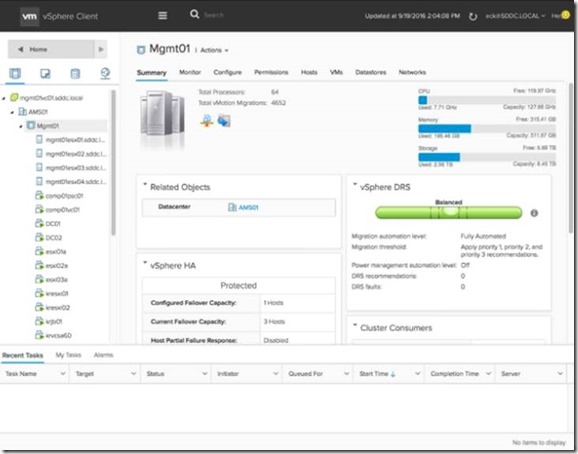
Task: Select the Storage navigator icon
Action: (75, 73)
